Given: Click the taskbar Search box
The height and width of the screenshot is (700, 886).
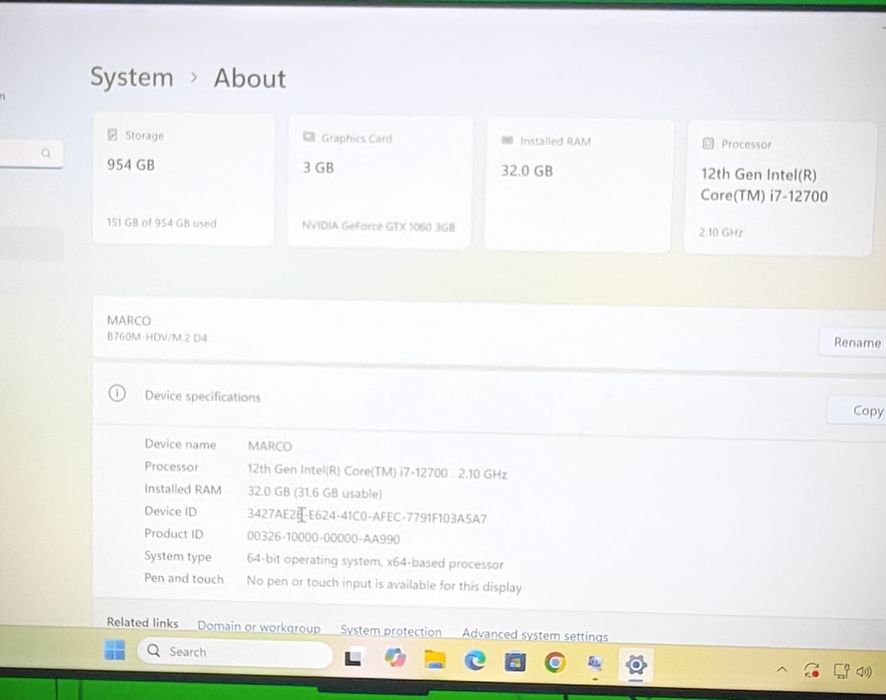Looking at the screenshot, I should pyautogui.click(x=235, y=652).
